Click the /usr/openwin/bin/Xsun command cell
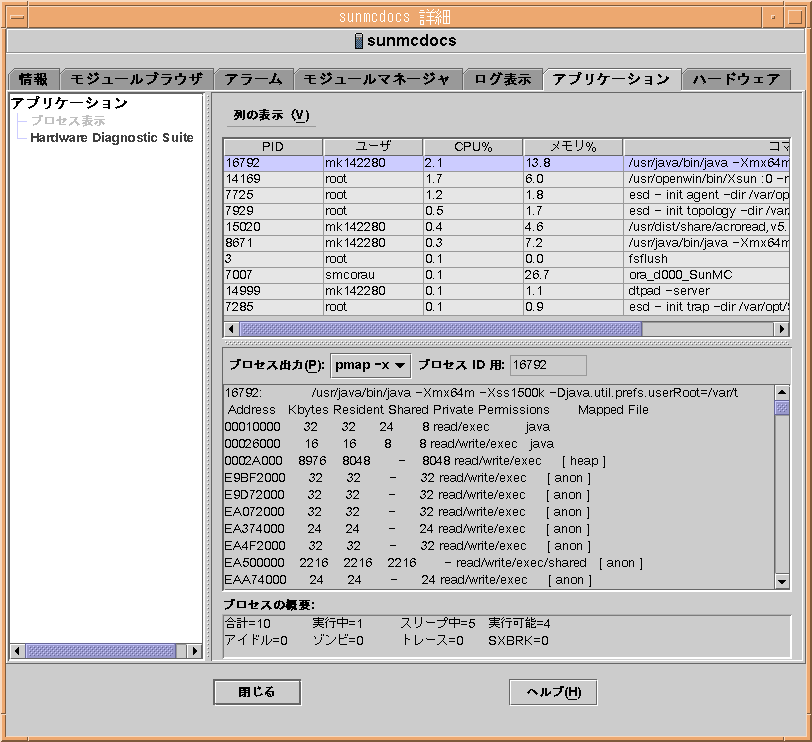The width and height of the screenshot is (812, 742). pyautogui.click(x=707, y=179)
